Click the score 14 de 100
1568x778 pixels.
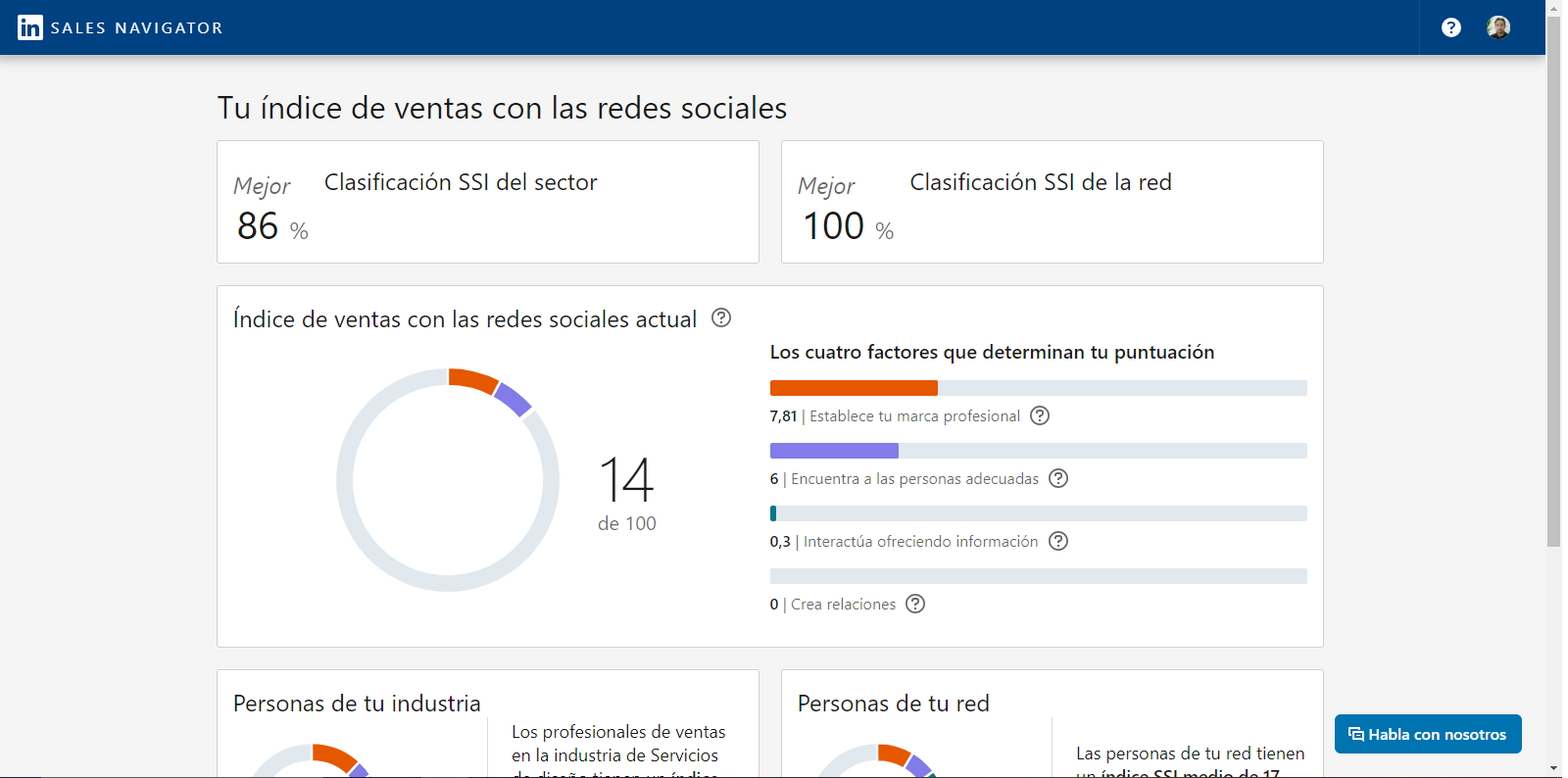coord(627,492)
